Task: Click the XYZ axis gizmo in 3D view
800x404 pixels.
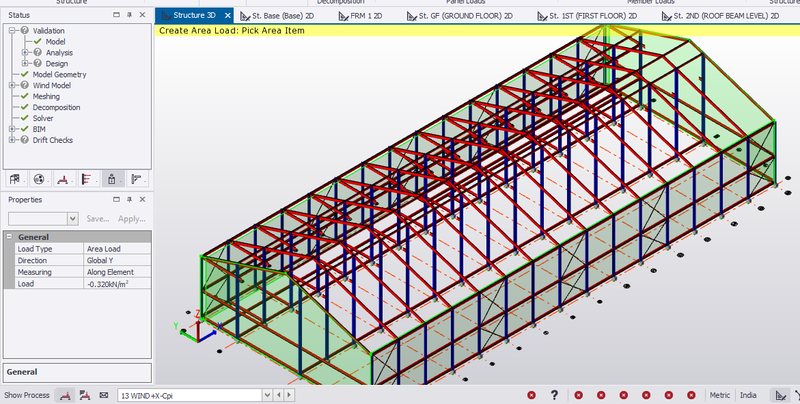Action: pos(199,330)
